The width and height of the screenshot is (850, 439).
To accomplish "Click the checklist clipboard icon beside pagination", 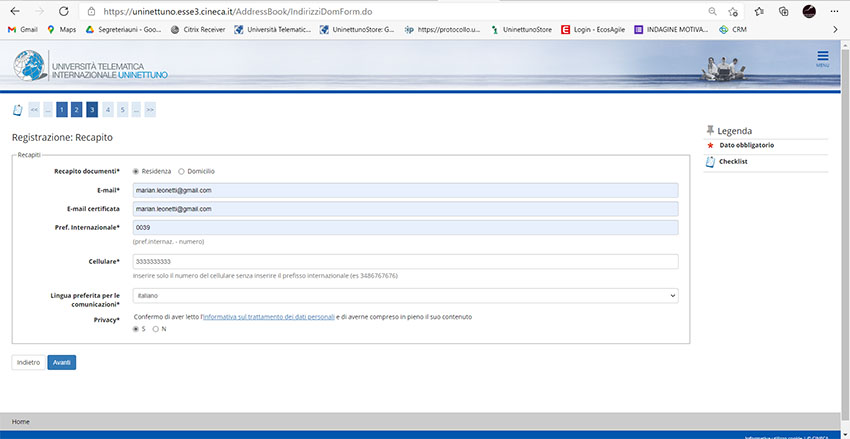I will pos(17,110).
